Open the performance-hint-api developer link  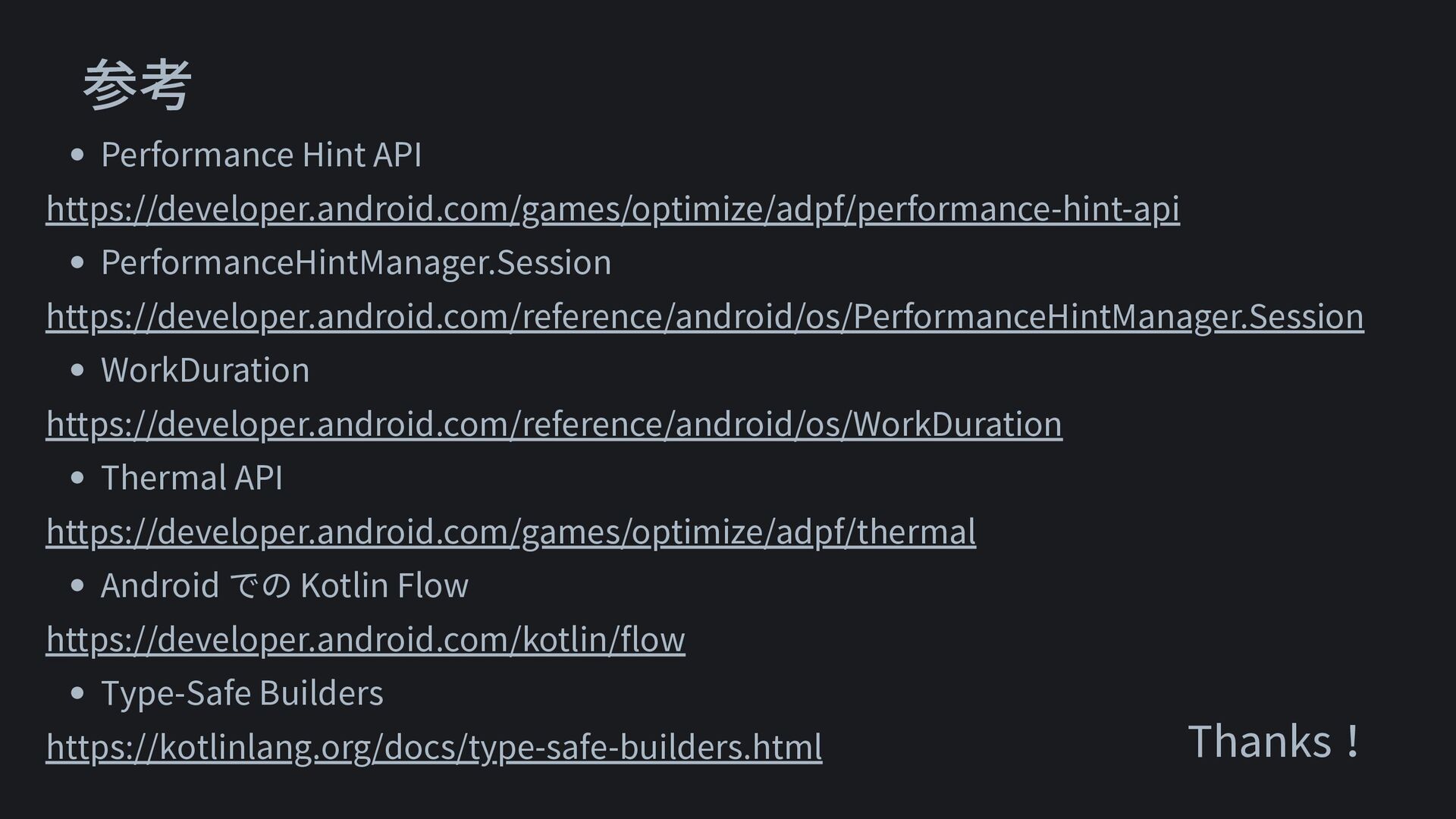point(612,209)
